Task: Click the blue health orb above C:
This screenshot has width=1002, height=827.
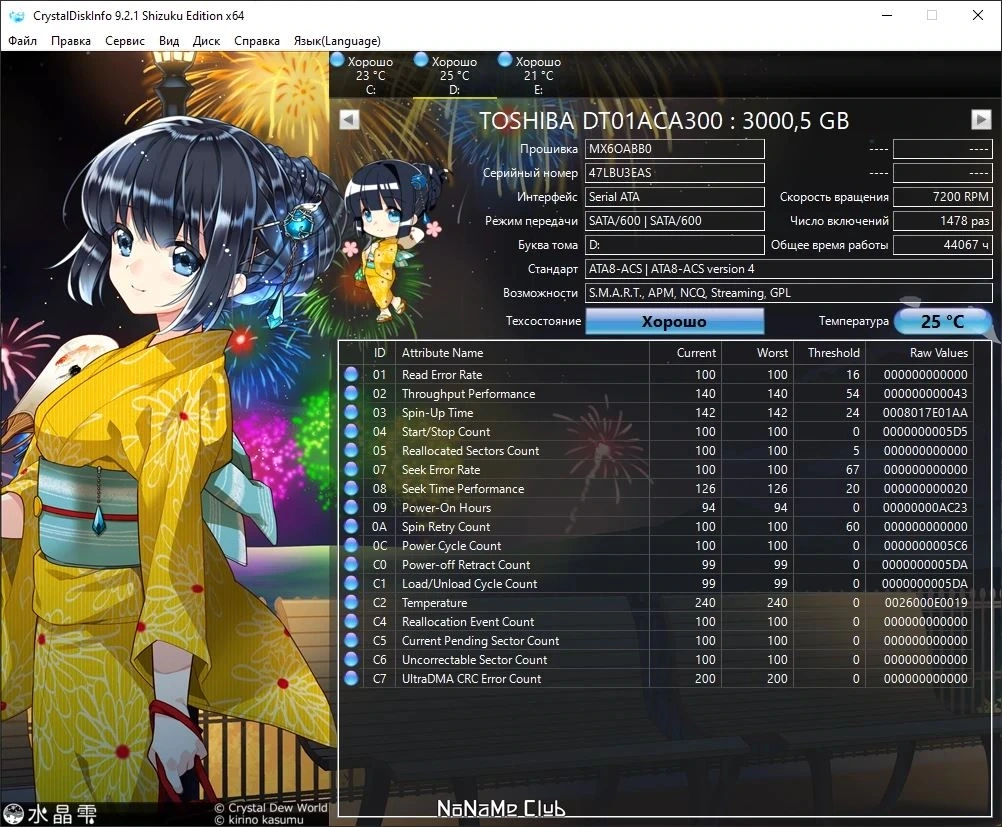Action: point(337,59)
